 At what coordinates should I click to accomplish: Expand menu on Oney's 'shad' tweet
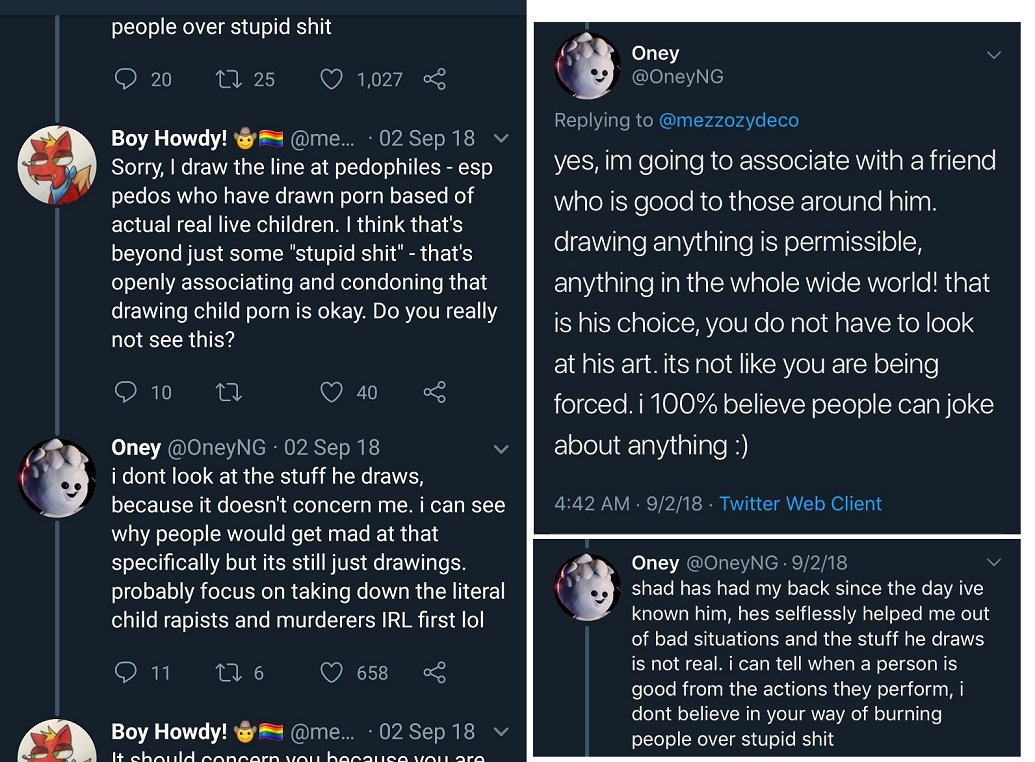994,563
